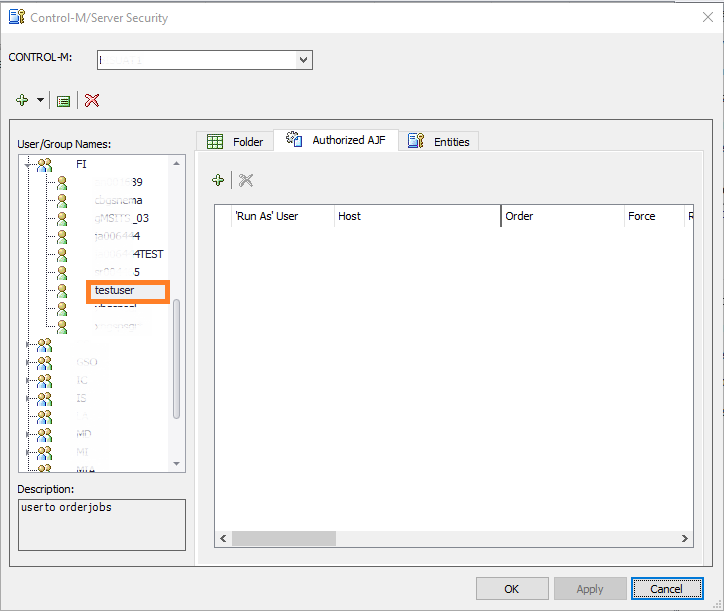Click the OK button
Viewport: 724px width, 611px height.
[x=512, y=589]
